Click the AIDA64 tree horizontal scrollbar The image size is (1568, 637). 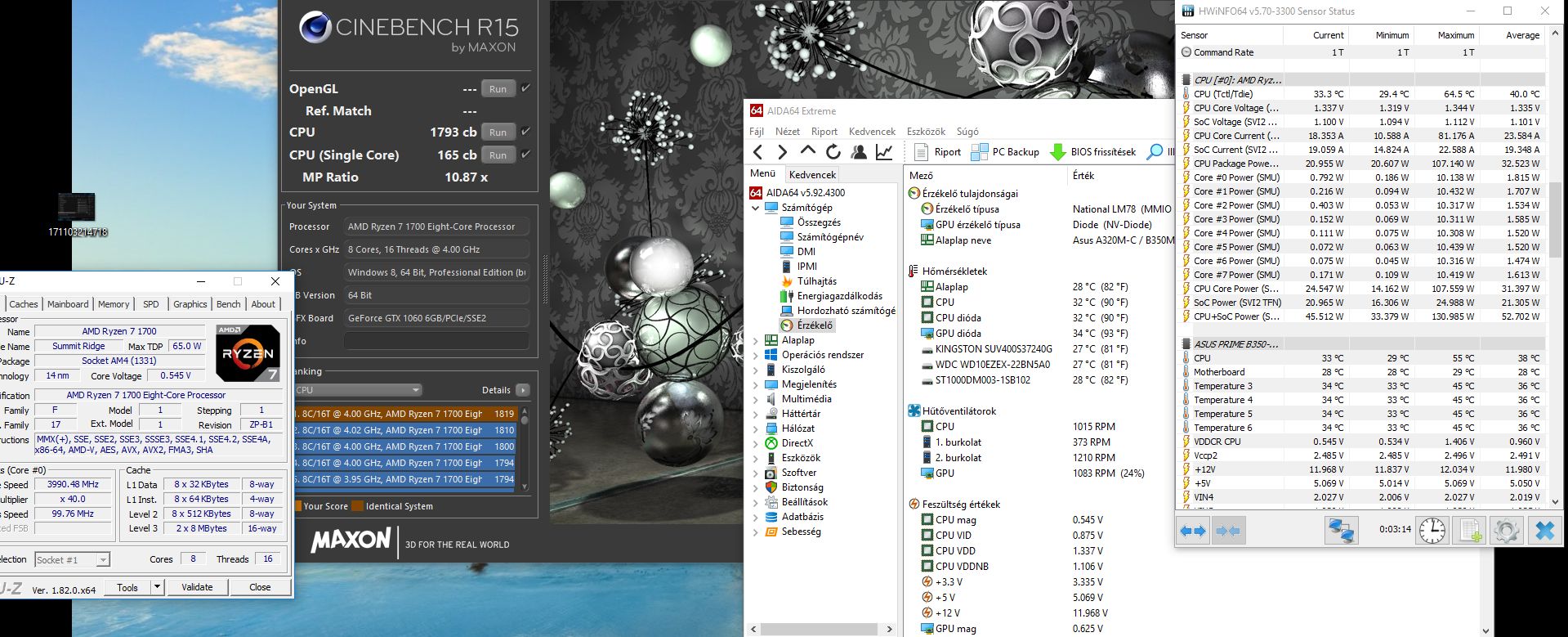(x=820, y=629)
